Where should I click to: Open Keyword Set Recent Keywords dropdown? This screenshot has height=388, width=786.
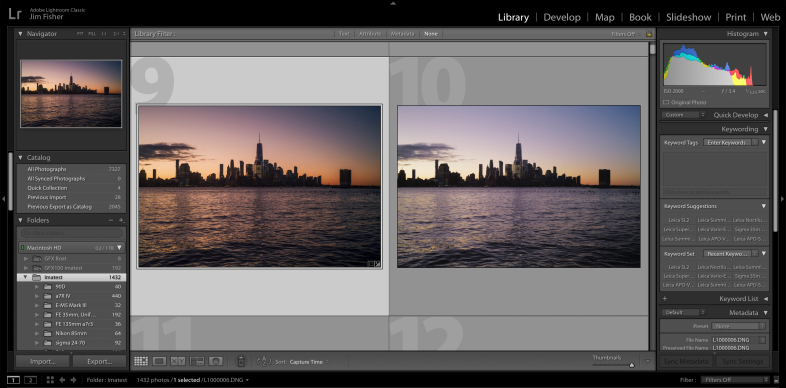coord(730,254)
